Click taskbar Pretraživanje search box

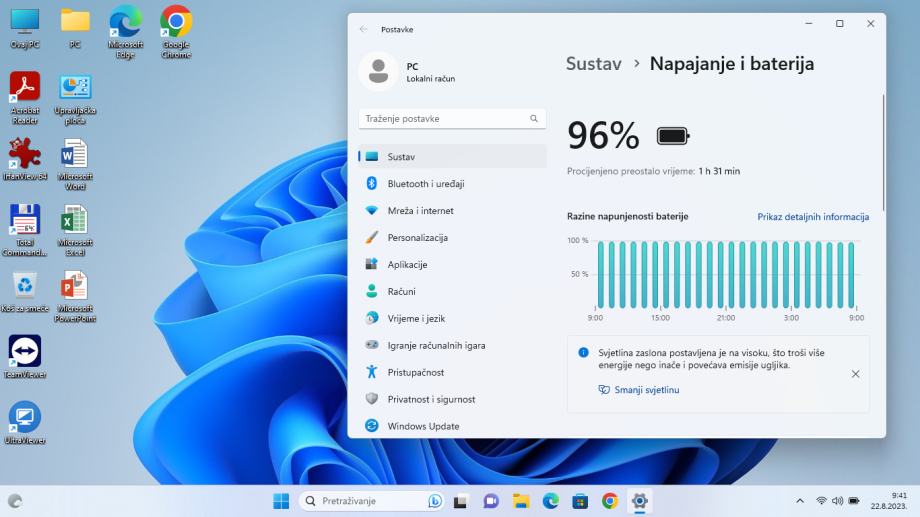371,501
